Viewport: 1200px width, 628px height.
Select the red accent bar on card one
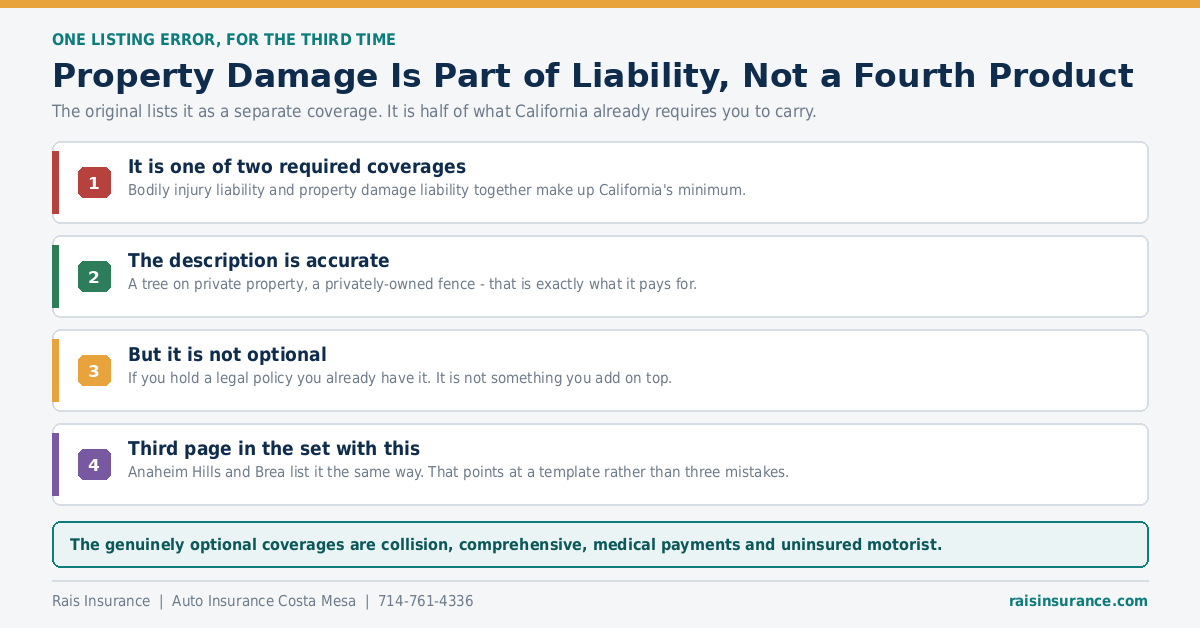click(55, 182)
